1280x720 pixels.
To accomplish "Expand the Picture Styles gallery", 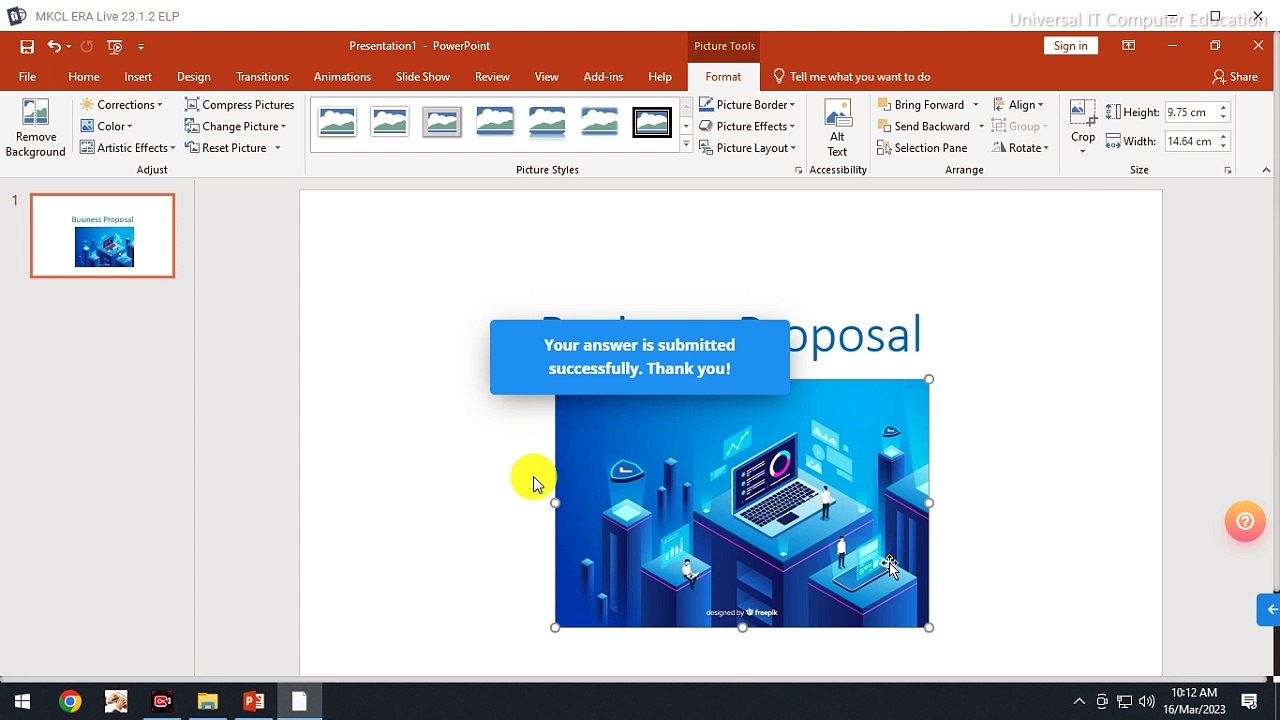I will (686, 145).
